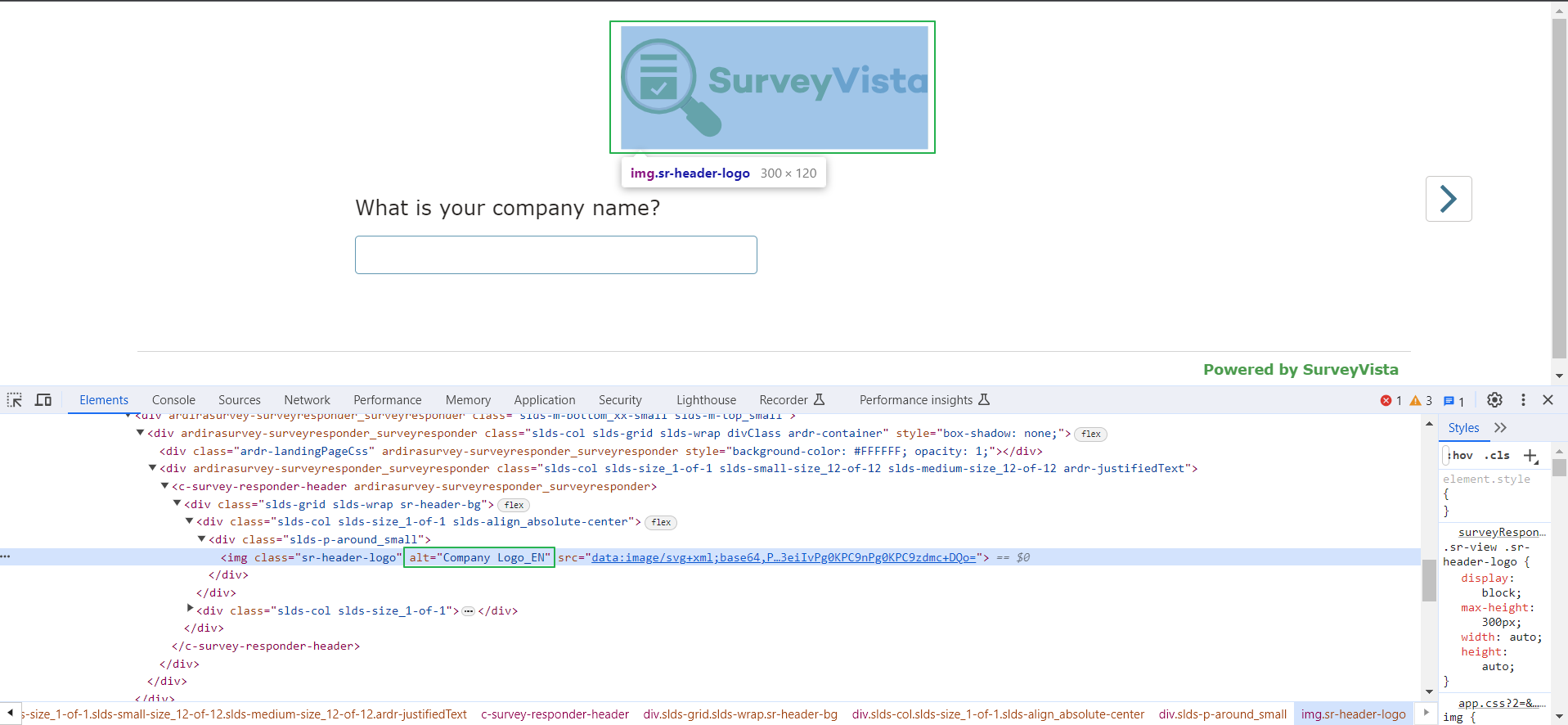Open the Powered by SurveyVista link
The image size is (1568, 725).
1301,370
